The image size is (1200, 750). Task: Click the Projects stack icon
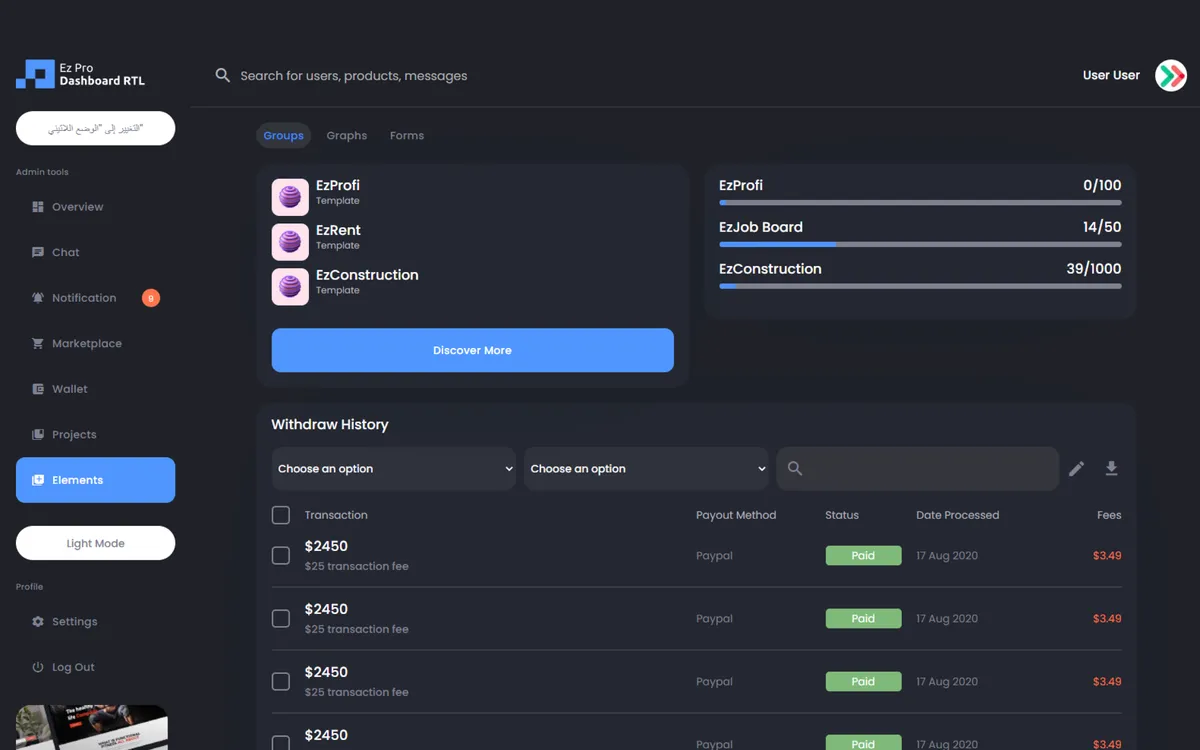click(38, 434)
